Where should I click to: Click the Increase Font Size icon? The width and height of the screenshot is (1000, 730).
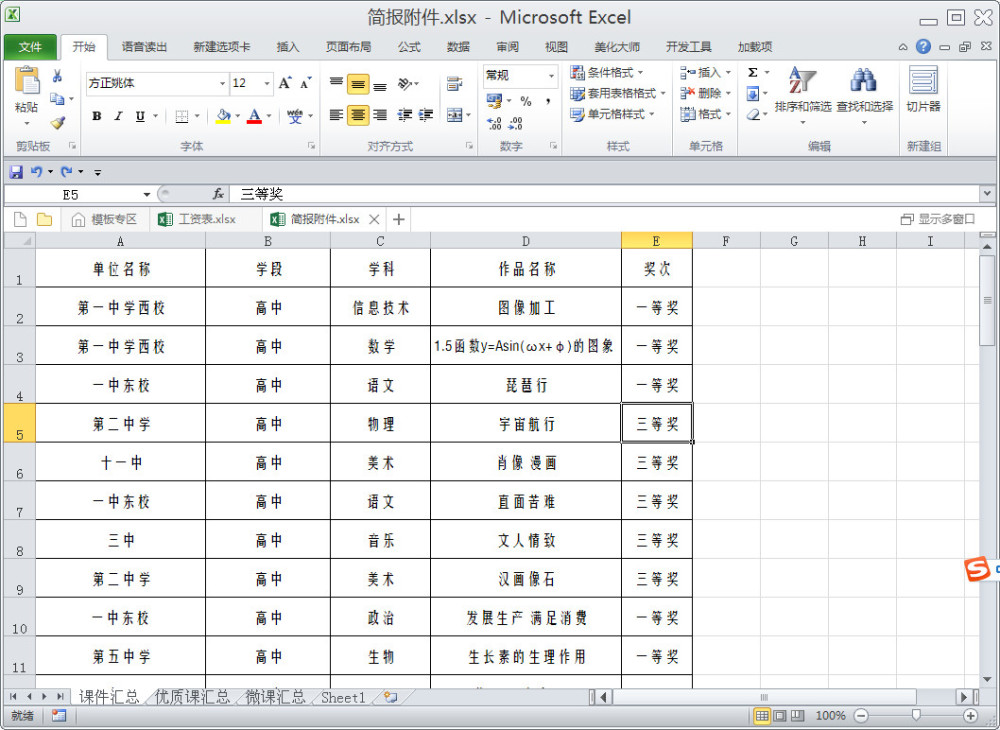285,84
